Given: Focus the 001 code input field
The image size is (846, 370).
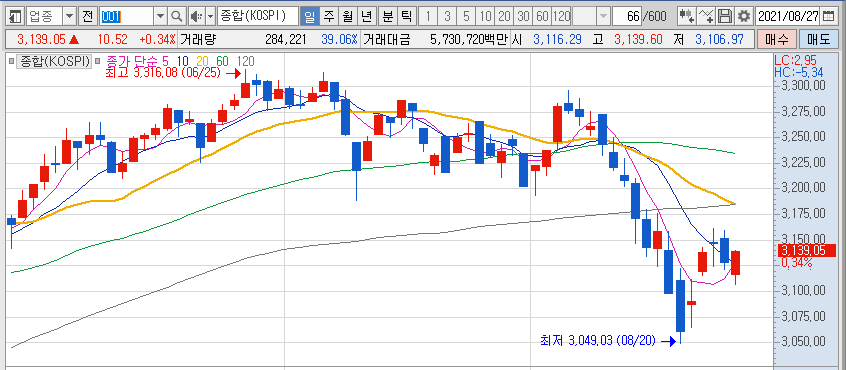Looking at the screenshot, I should 126,16.
